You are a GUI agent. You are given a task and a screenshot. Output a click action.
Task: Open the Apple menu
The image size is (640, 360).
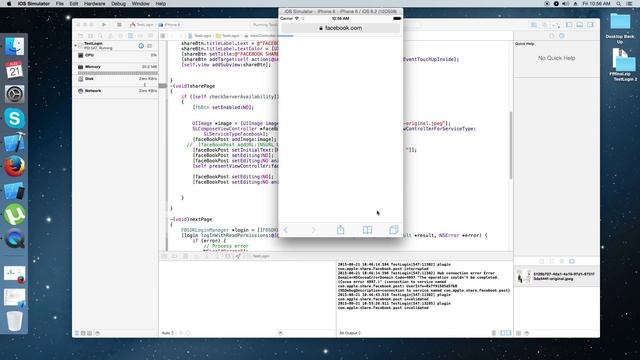click(9, 4)
